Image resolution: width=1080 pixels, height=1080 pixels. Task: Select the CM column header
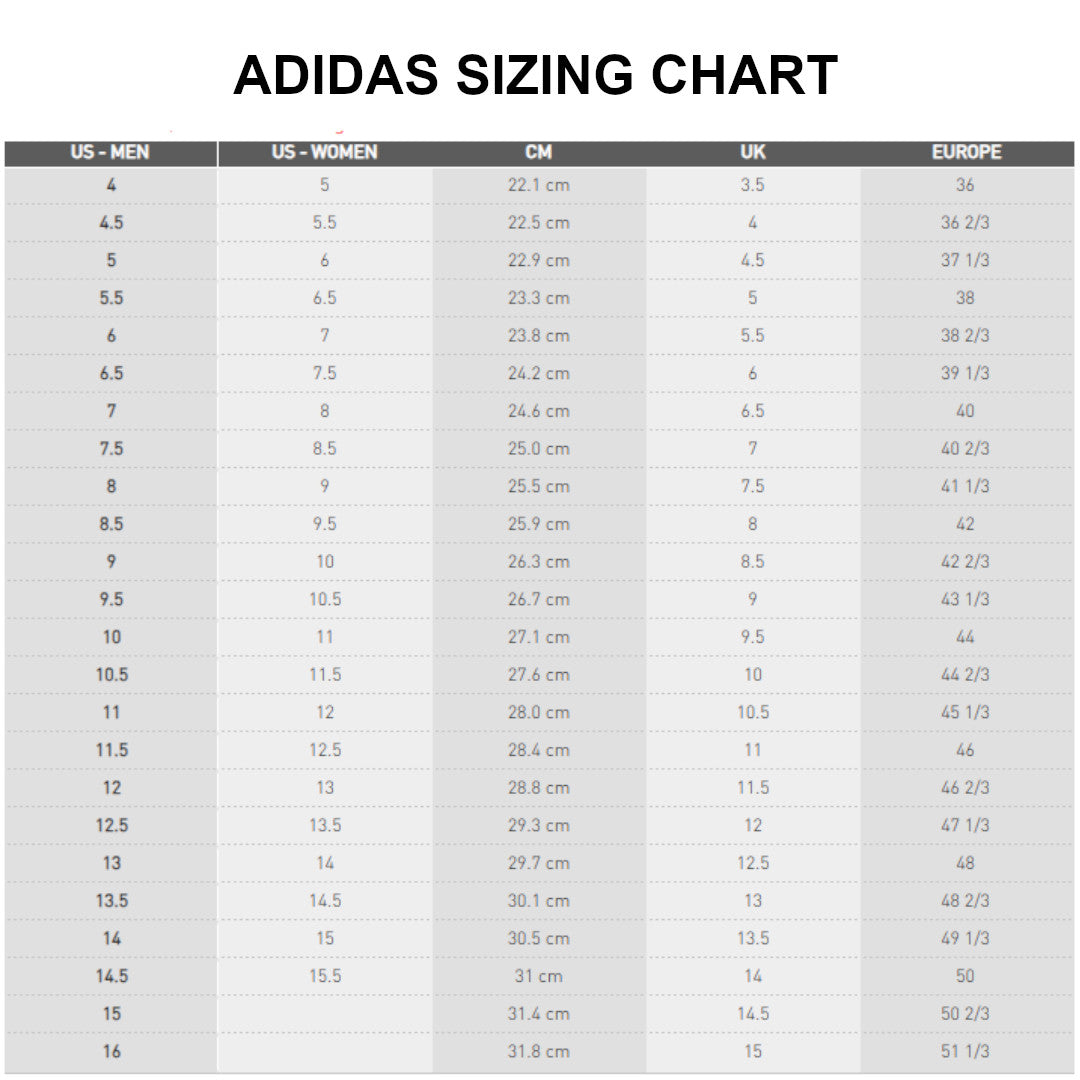[x=538, y=153]
